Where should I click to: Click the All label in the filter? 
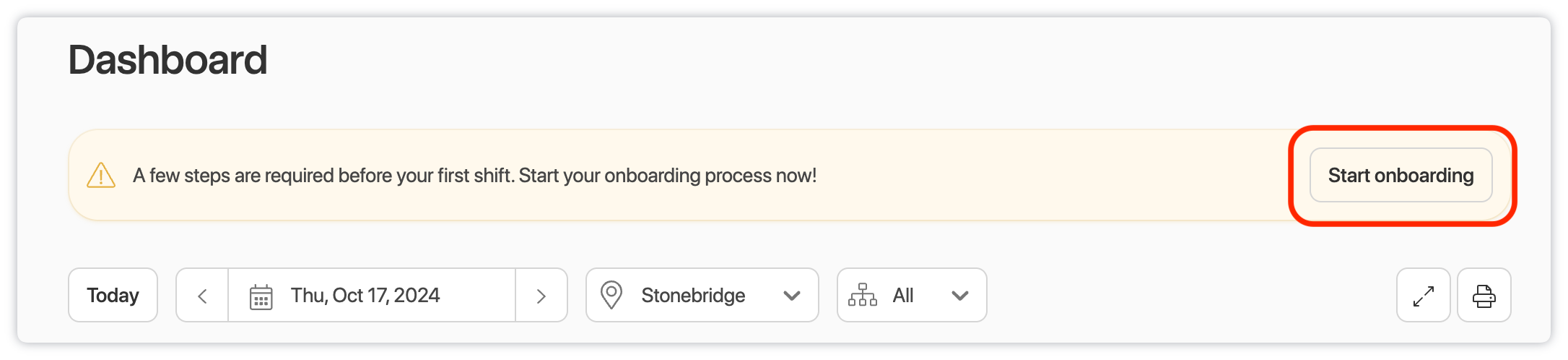[x=903, y=296]
